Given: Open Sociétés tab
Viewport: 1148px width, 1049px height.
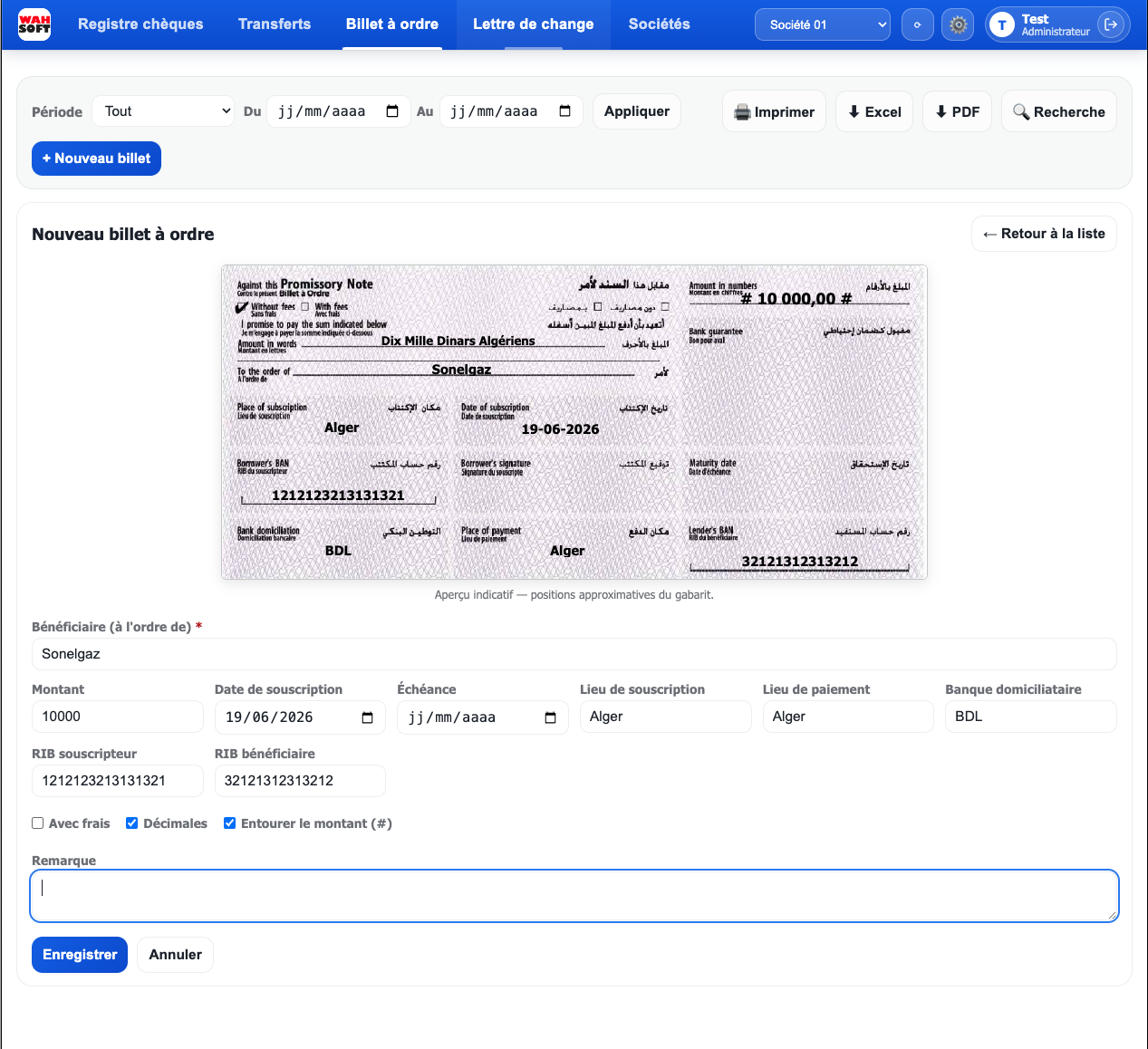Looking at the screenshot, I should point(660,24).
